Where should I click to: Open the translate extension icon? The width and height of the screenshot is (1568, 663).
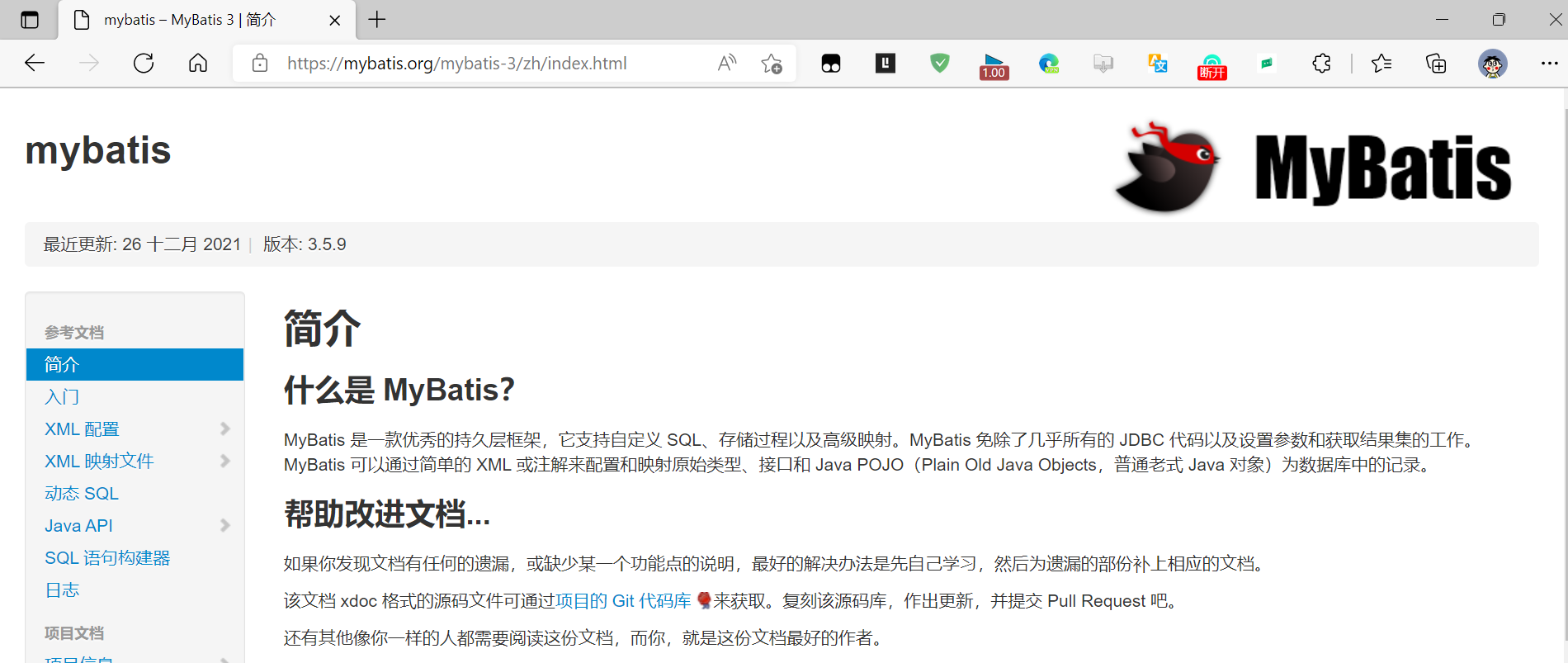(x=1158, y=63)
